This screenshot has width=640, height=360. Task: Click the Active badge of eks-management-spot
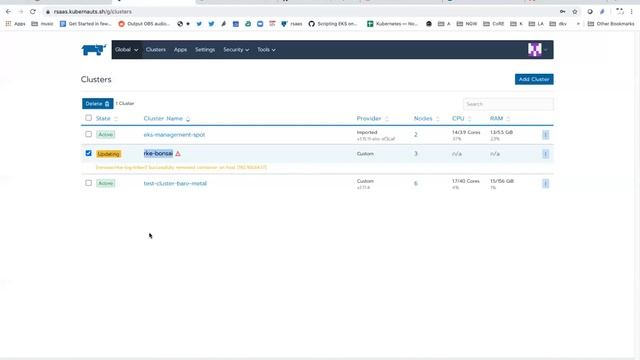(x=106, y=134)
